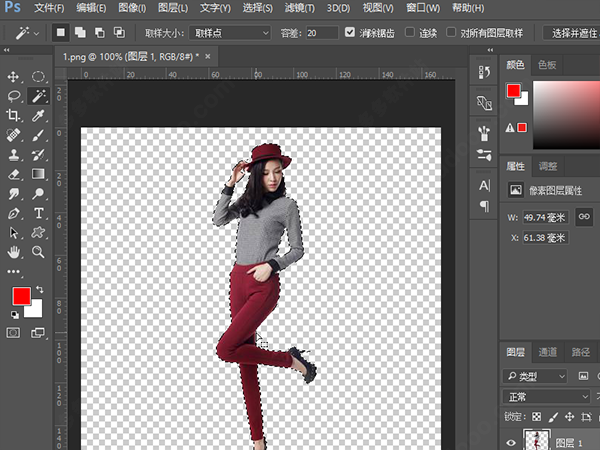The width and height of the screenshot is (600, 450).
Task: Close the 1.png document tab
Action: [208, 57]
